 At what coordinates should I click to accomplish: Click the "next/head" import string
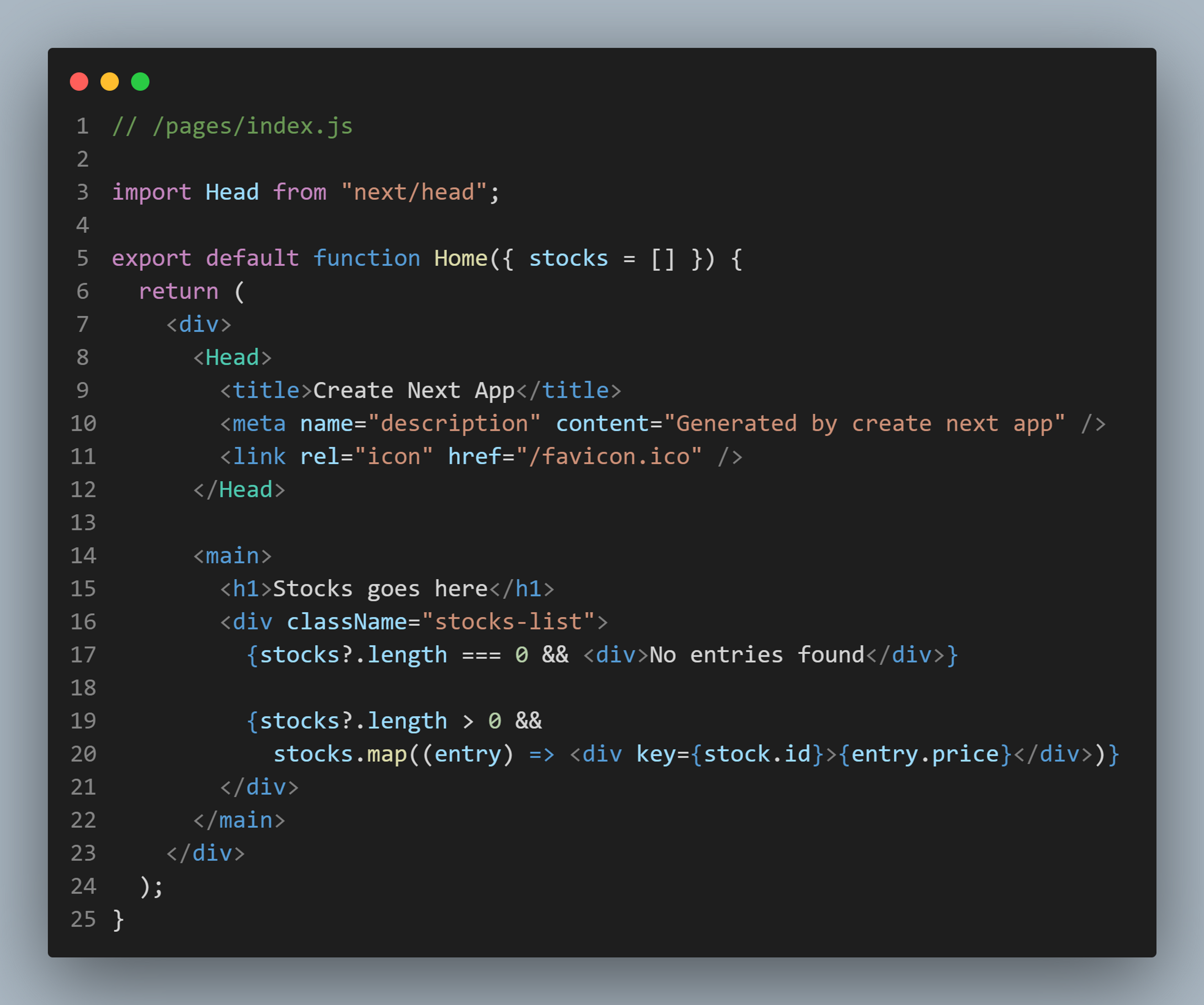point(413,192)
